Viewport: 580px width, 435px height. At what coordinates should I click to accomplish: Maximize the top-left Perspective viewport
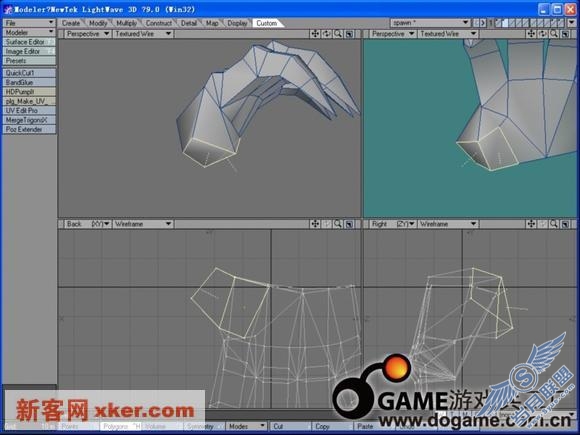(x=349, y=34)
